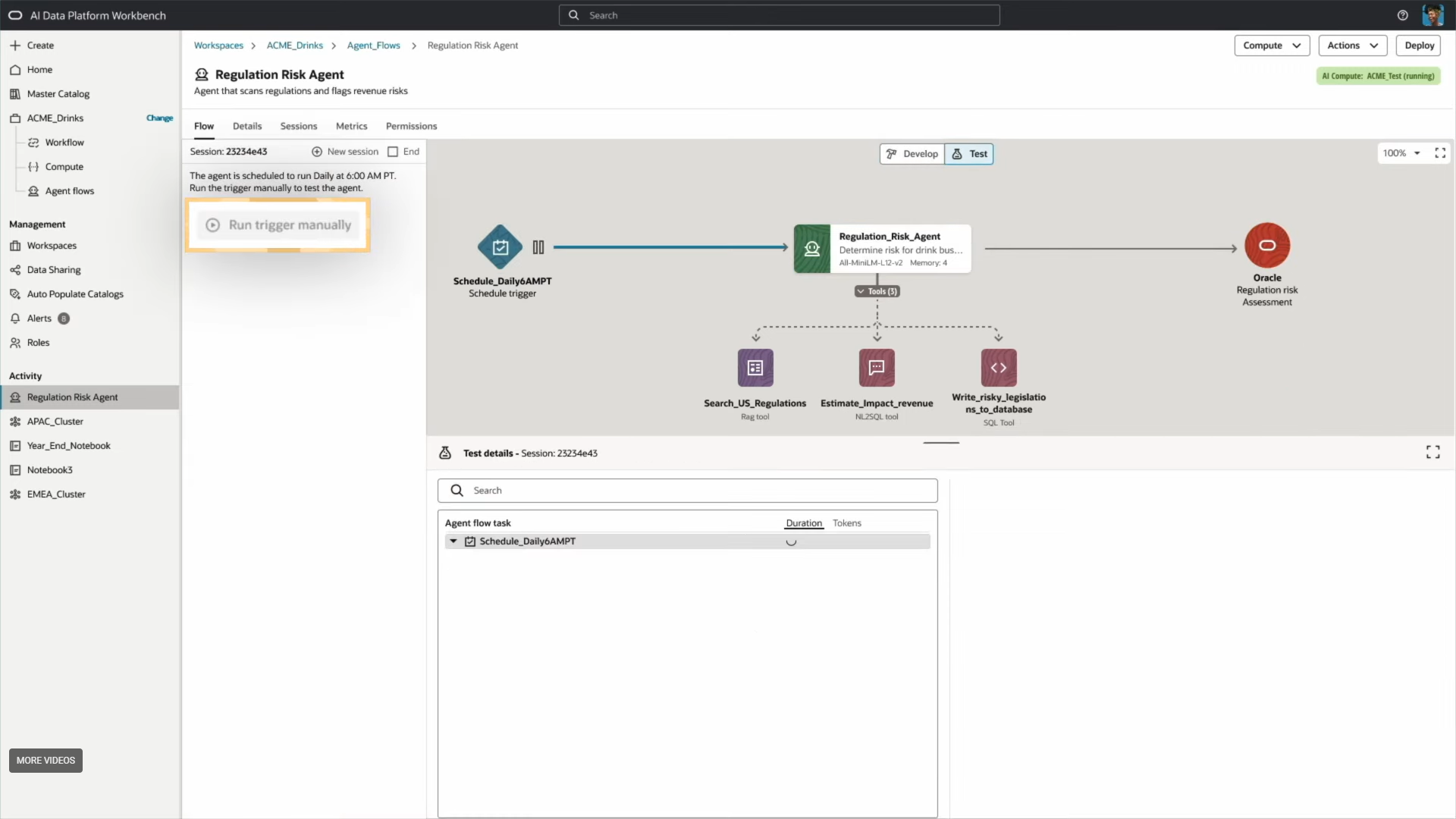Click the Deploy button
The height and width of the screenshot is (819, 1456).
pos(1419,45)
